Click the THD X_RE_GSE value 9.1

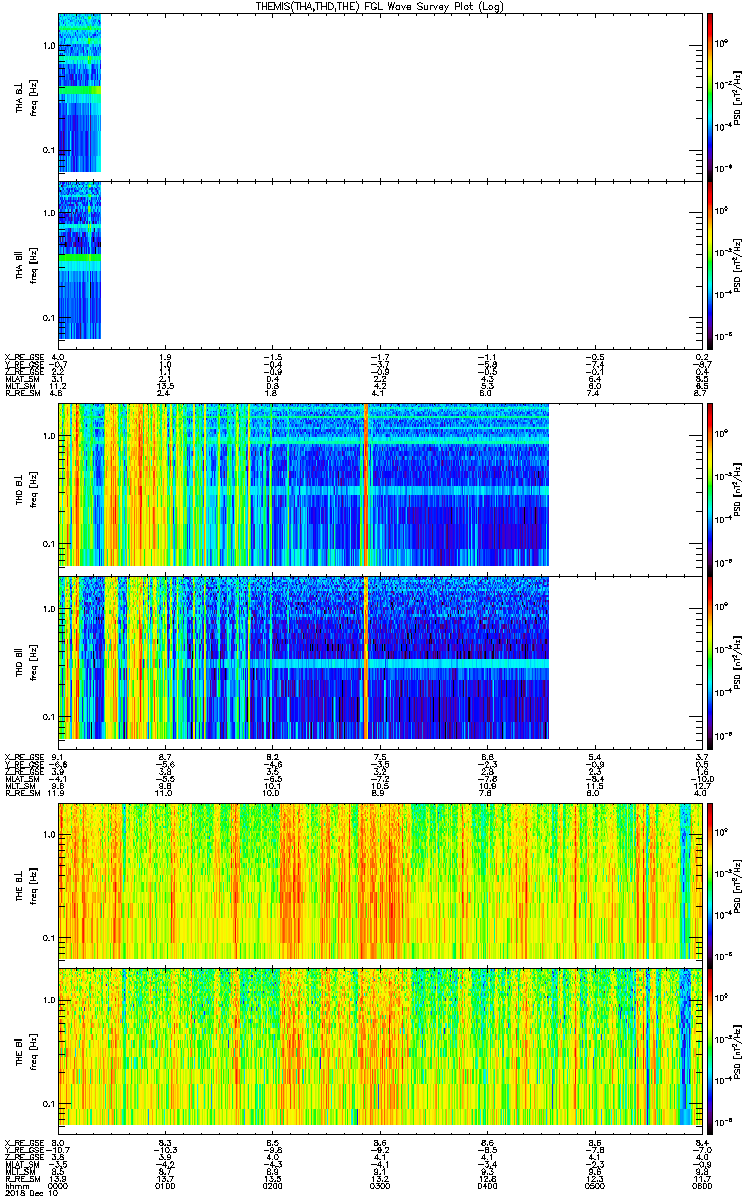[x=58, y=756]
